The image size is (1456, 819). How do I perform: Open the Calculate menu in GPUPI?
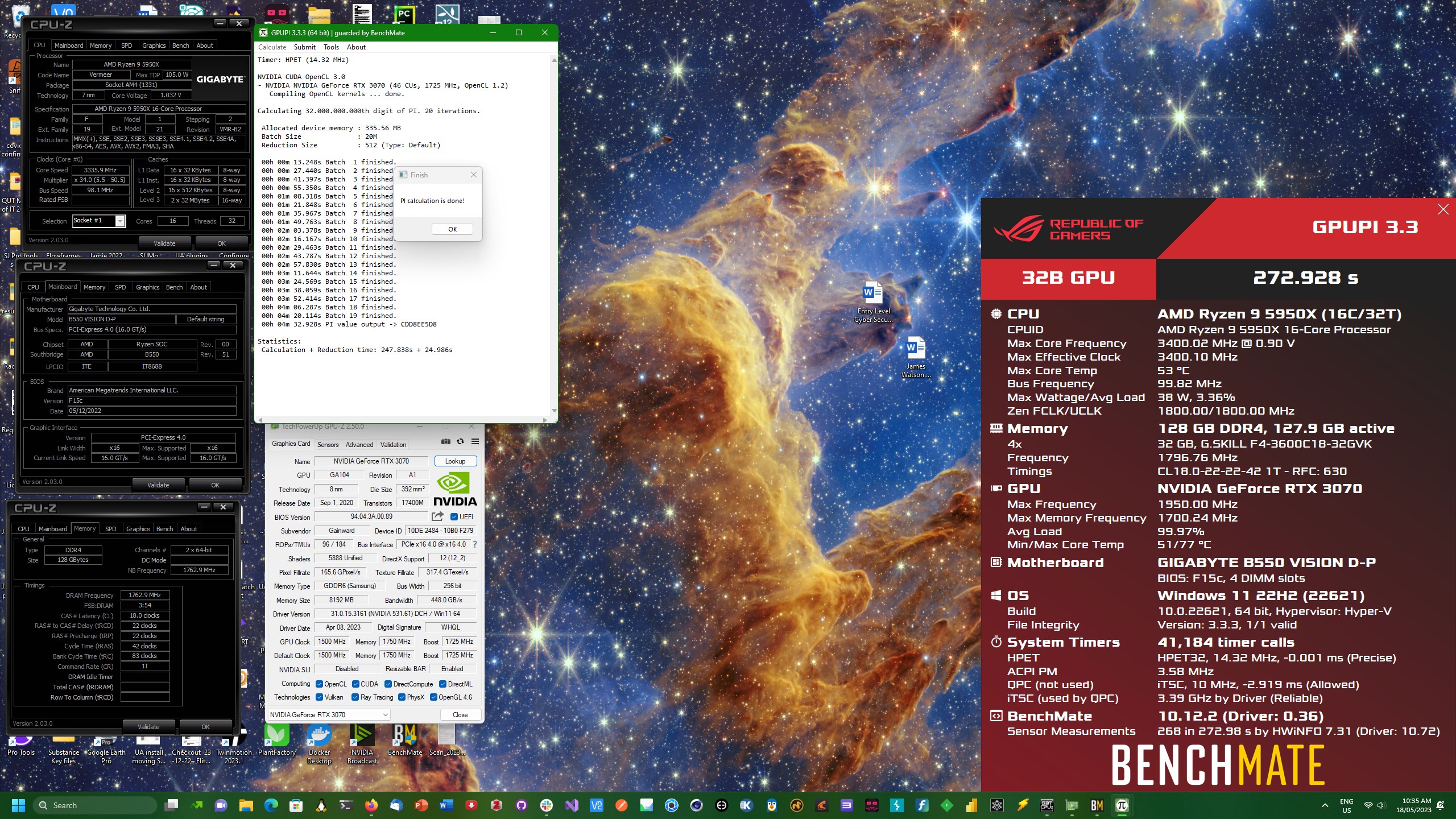(x=272, y=47)
